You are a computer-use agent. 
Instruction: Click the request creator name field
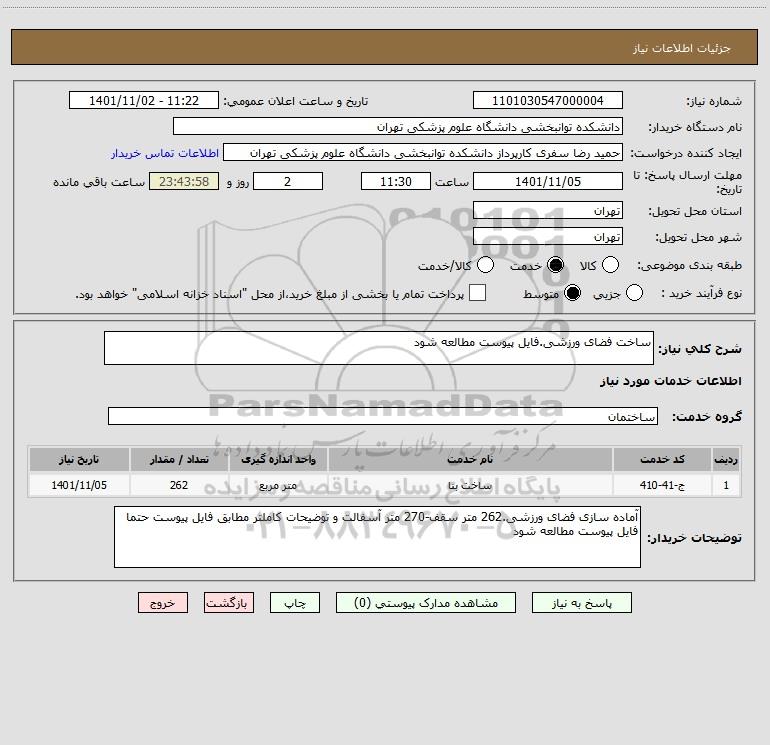click(x=423, y=153)
